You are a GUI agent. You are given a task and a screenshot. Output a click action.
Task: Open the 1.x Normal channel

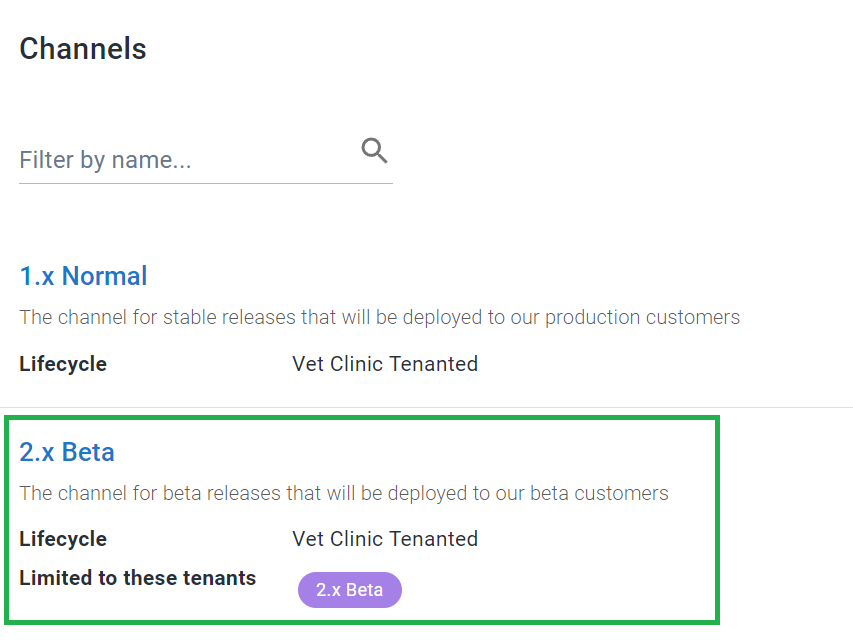coord(83,276)
